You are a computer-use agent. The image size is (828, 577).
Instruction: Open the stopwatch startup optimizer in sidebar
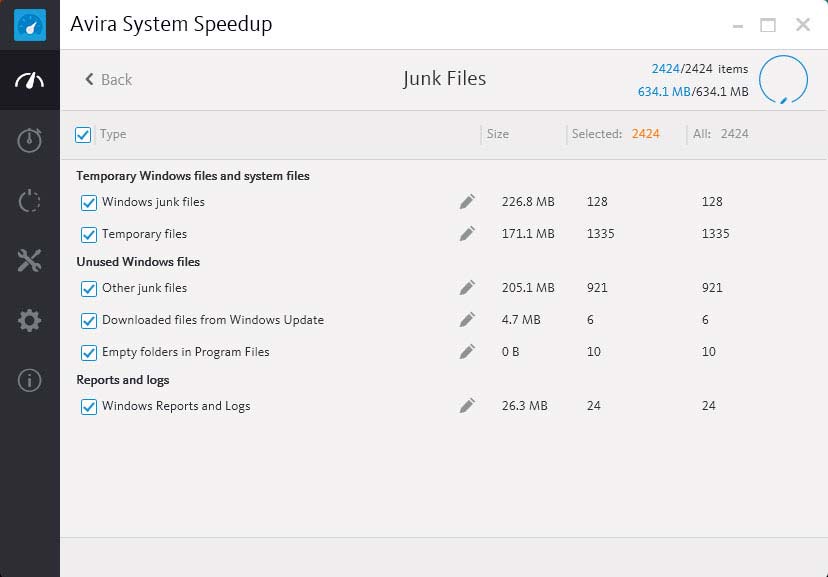coord(30,140)
